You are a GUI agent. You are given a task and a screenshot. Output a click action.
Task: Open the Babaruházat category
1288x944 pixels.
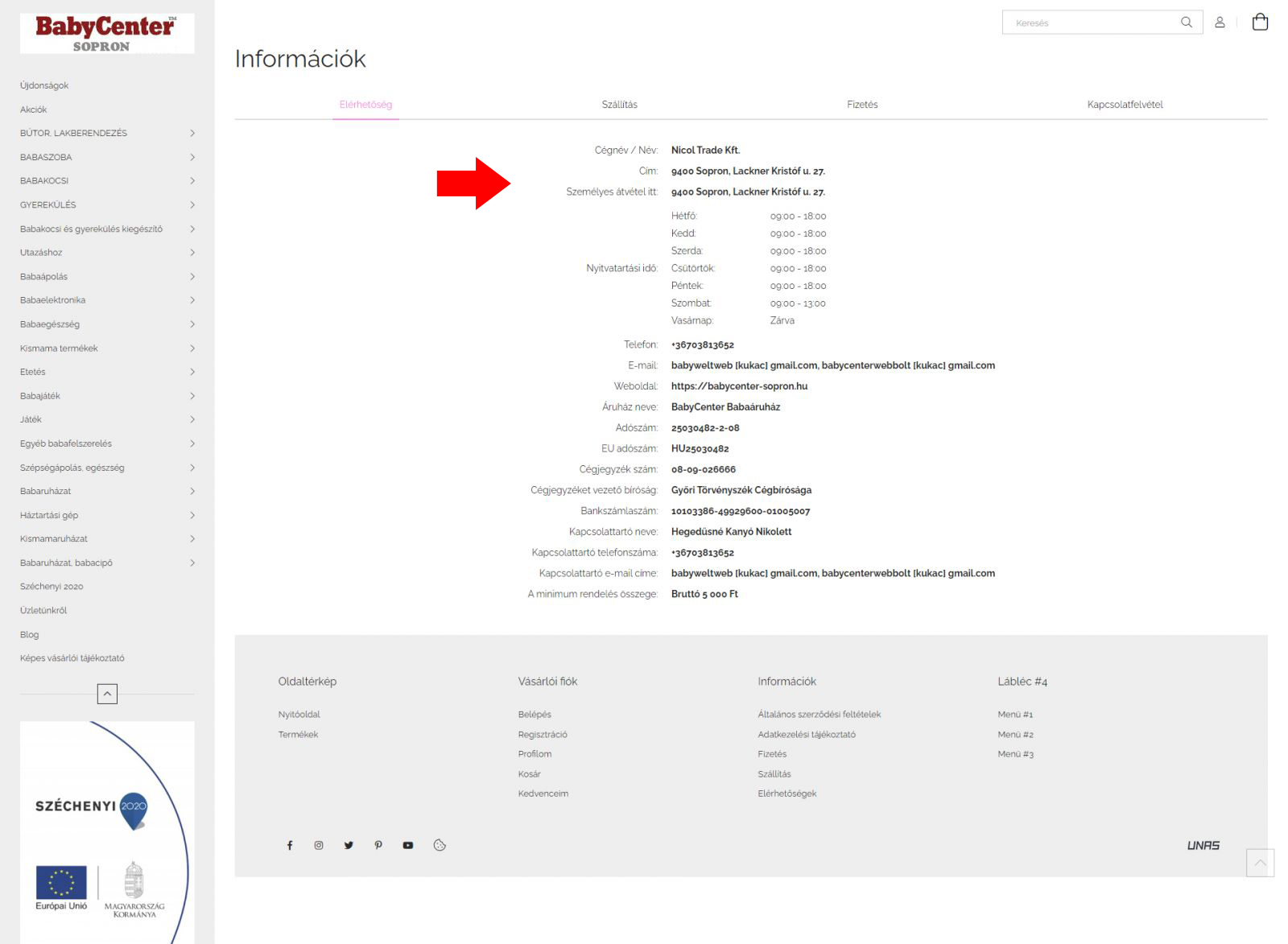coord(46,491)
